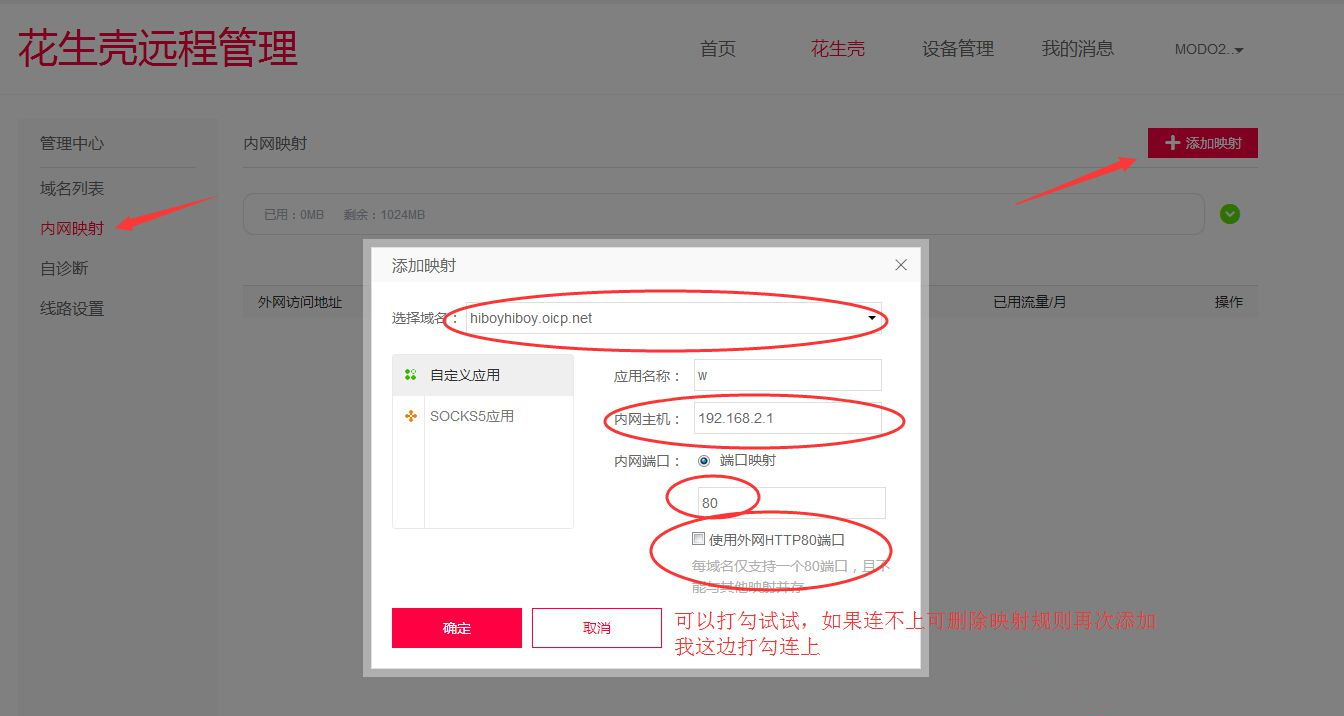This screenshot has height=716, width=1344.
Task: Open 域名列表 in sidebar
Action: (72, 189)
